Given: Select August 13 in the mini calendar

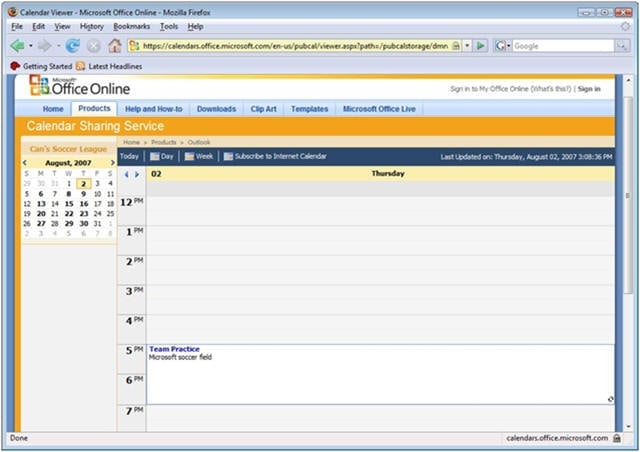Looking at the screenshot, I should [41, 204].
